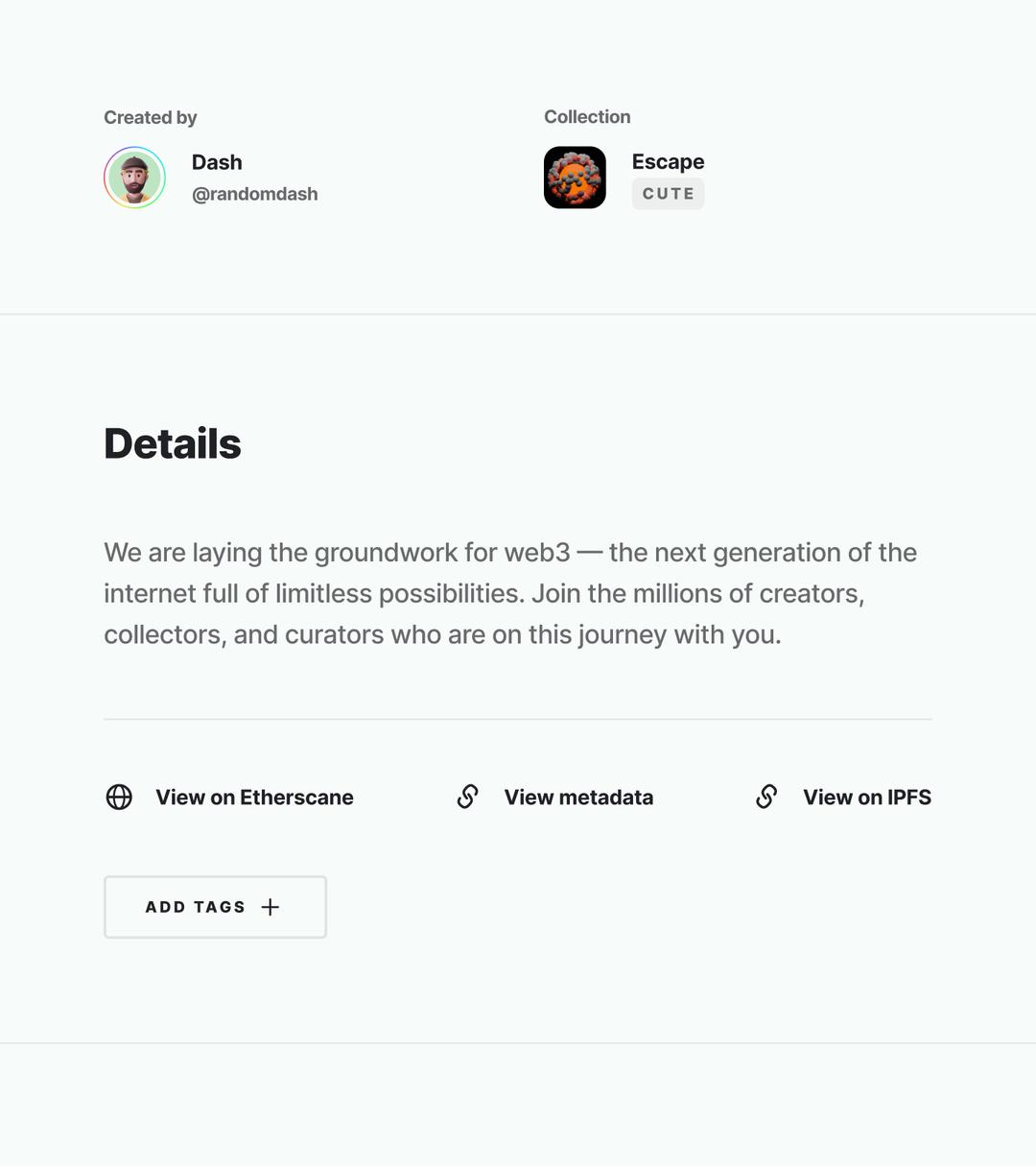The width and height of the screenshot is (1036, 1166).
Task: Open Dash's profile avatar
Action: 134,178
